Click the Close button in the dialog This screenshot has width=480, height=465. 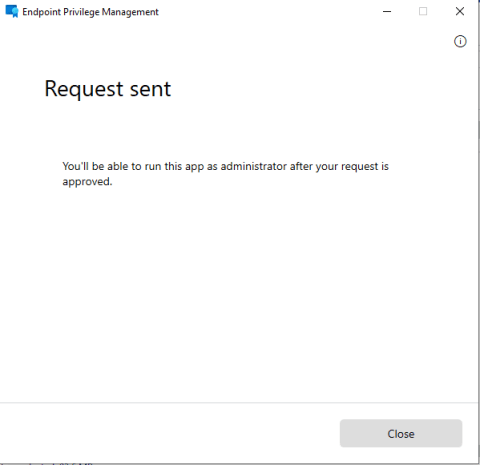[x=401, y=433]
